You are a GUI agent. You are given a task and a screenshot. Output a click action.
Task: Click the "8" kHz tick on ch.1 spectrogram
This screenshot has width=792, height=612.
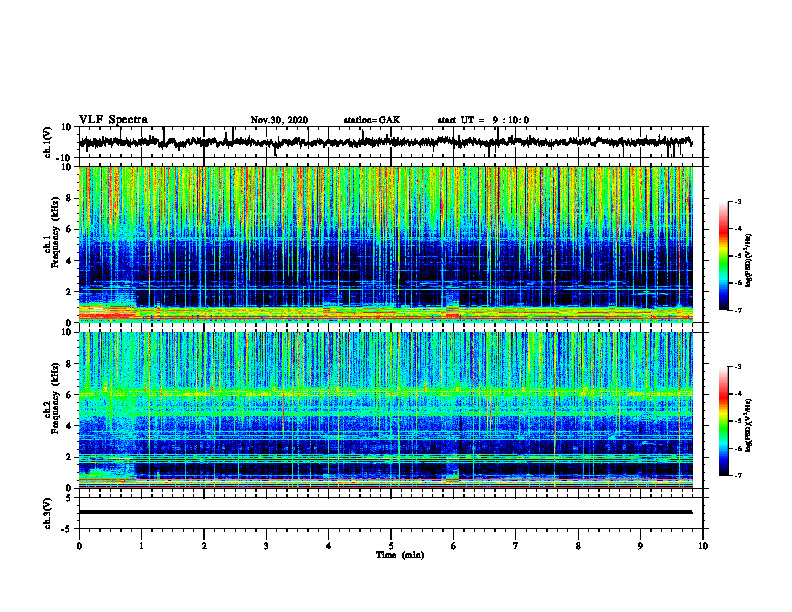click(x=70, y=198)
